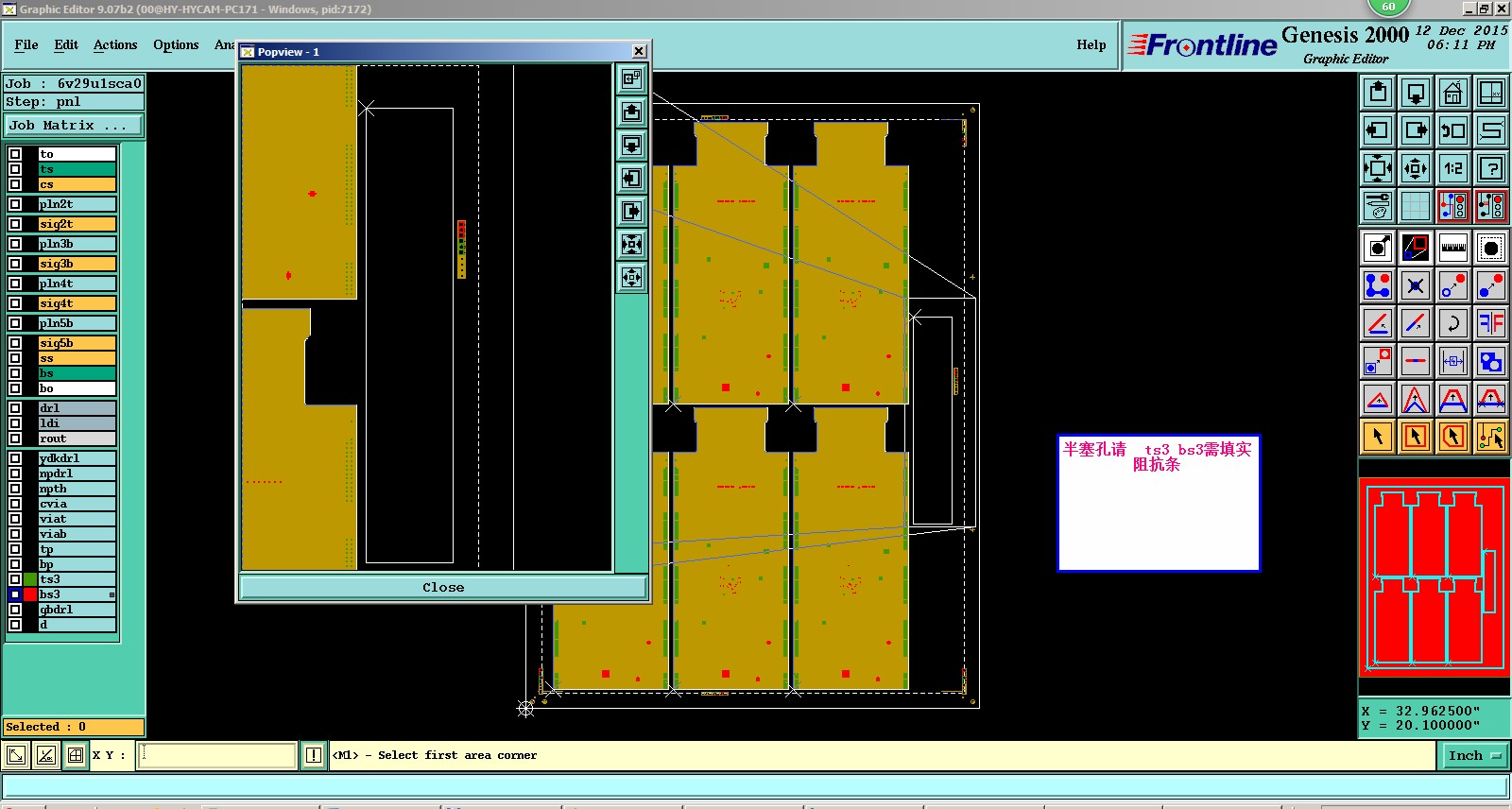The height and width of the screenshot is (809, 1512).
Task: Click the mirror F tool icon
Action: pos(1491,323)
